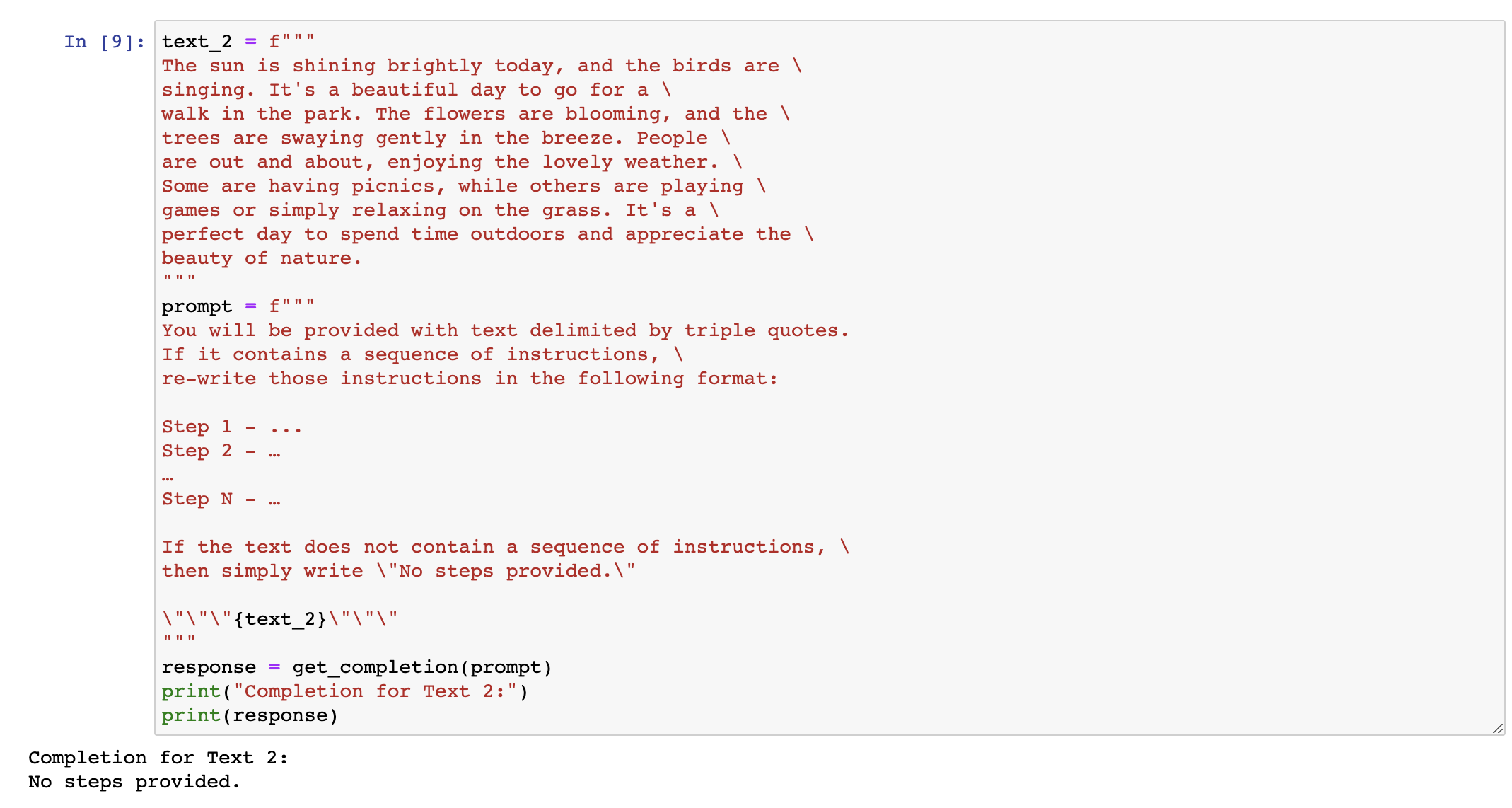1512x808 pixels.
Task: Click the cell resize handle in the corner
Action: [x=1497, y=728]
